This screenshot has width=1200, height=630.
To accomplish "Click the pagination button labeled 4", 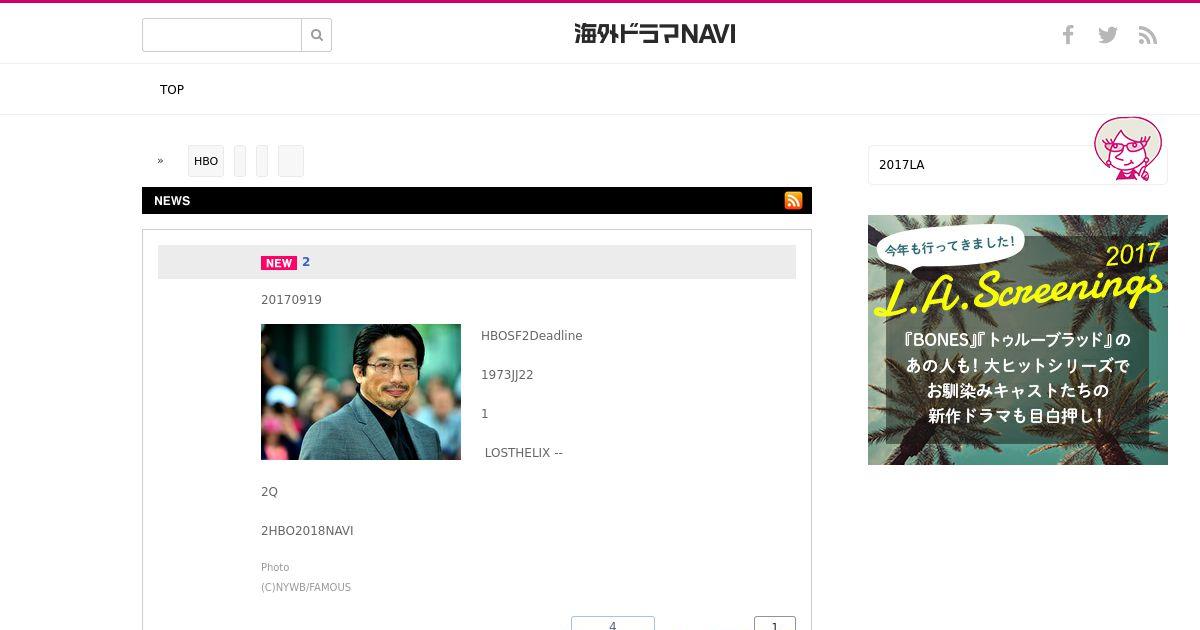I will tap(613, 624).
